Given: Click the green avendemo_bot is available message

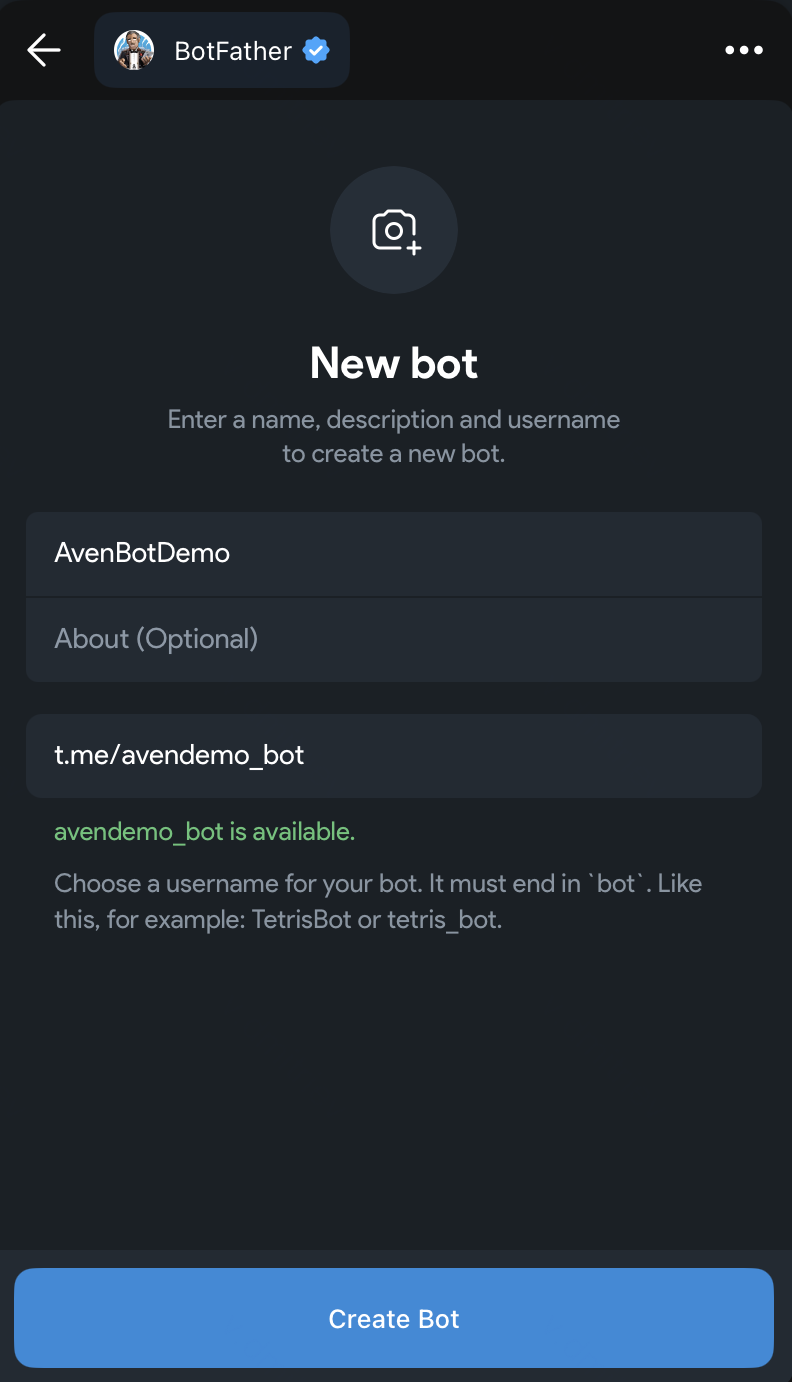Looking at the screenshot, I should pos(204,831).
